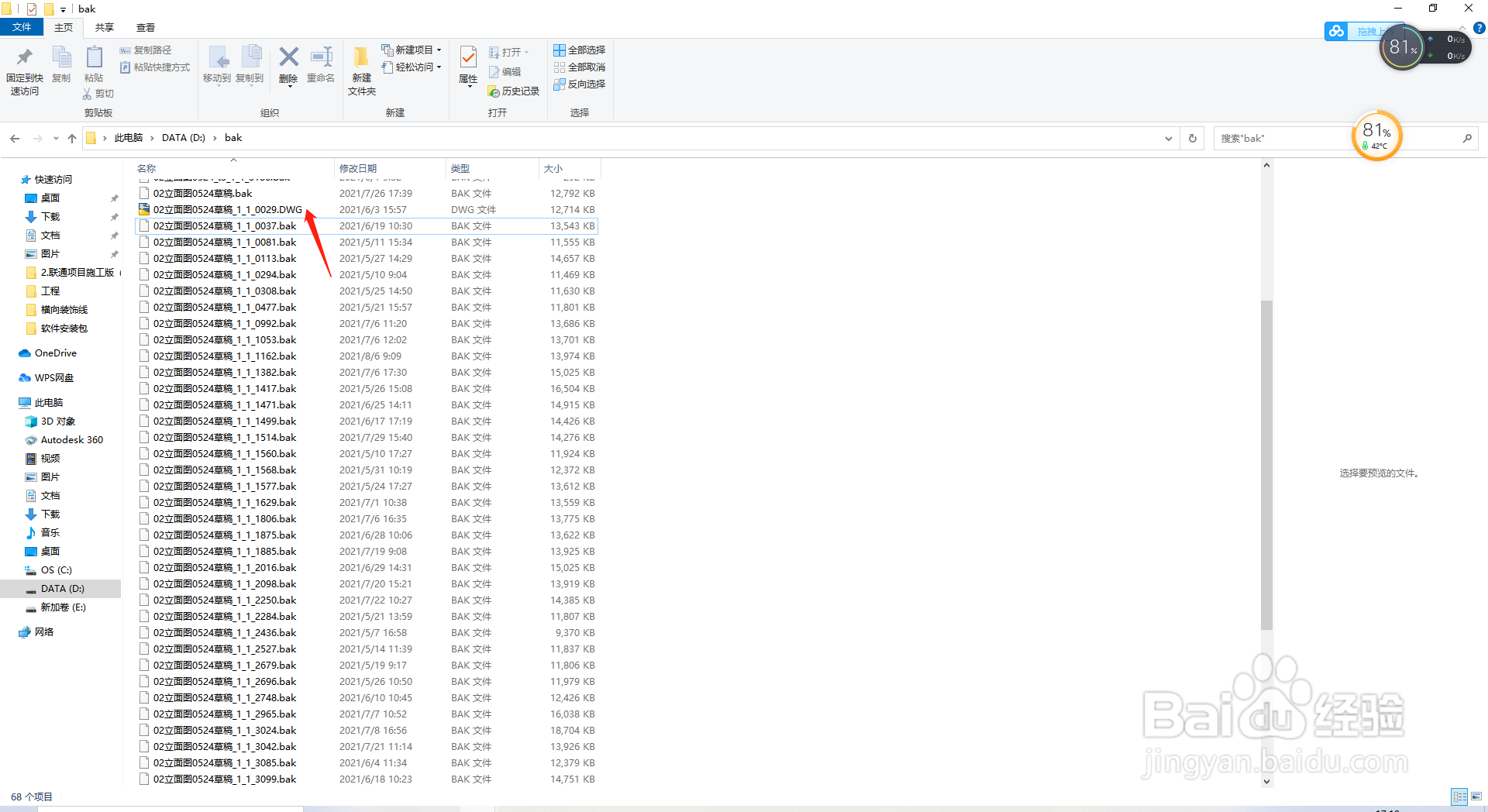
Task: Switch to Large icons view in status bar
Action: point(1476,797)
